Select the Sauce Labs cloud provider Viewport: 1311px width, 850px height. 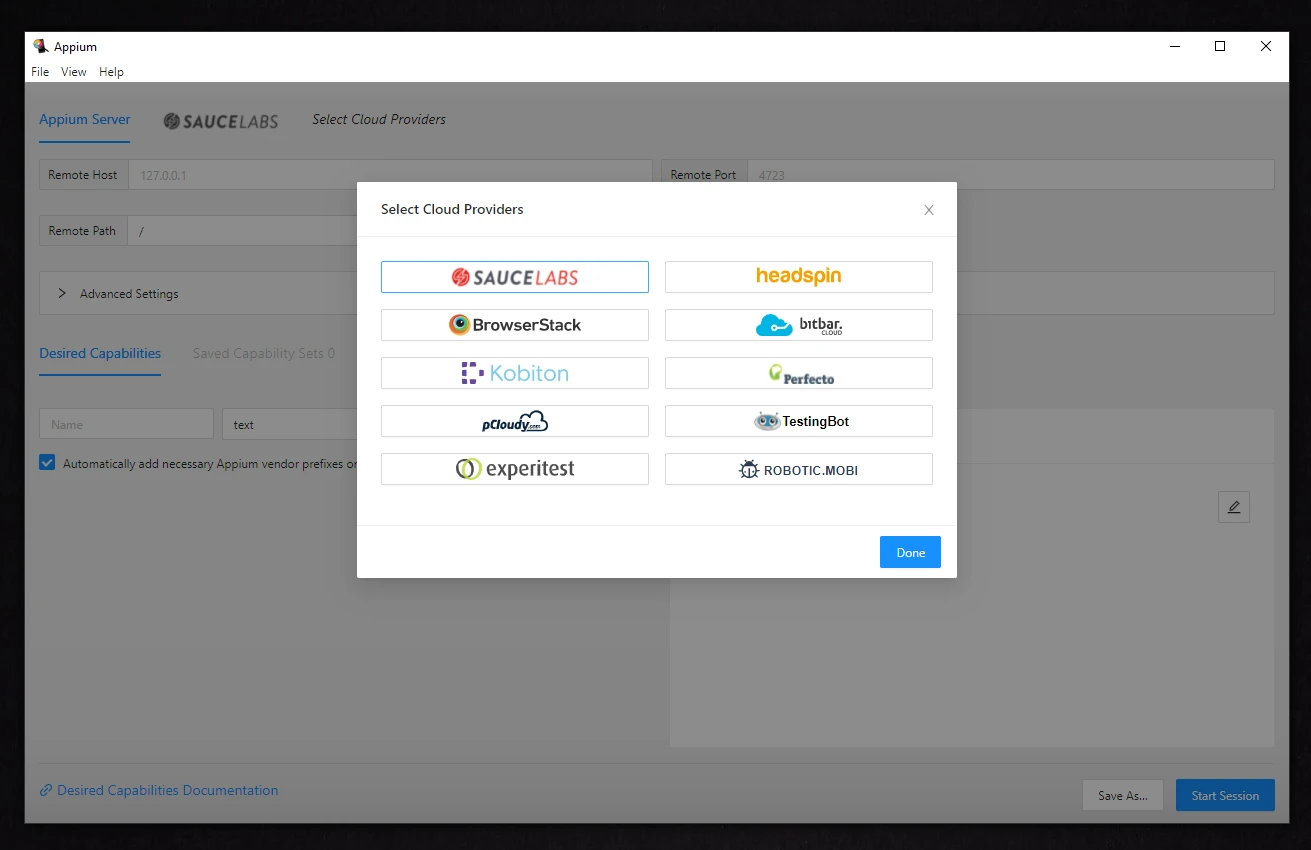(x=514, y=277)
